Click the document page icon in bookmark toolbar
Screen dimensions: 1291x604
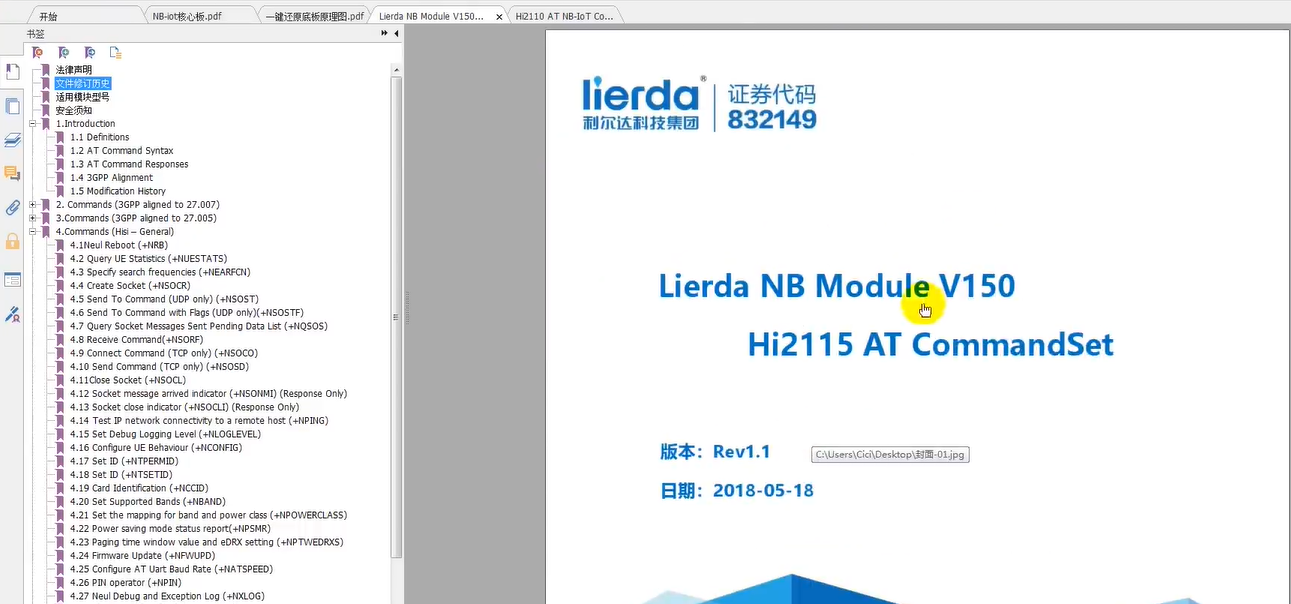coord(115,52)
